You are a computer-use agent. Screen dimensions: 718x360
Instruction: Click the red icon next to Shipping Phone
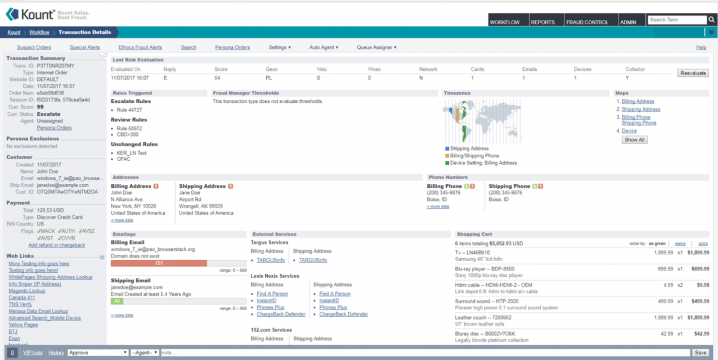point(540,186)
